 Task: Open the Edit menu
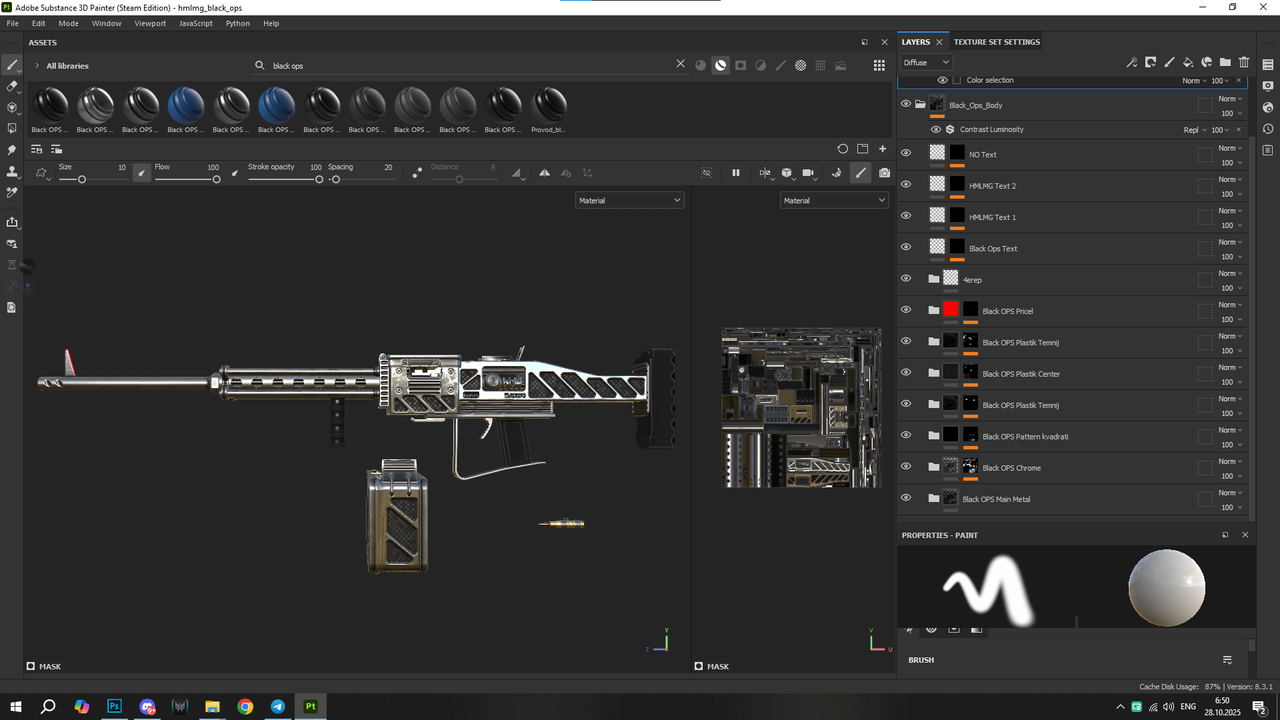[38, 23]
